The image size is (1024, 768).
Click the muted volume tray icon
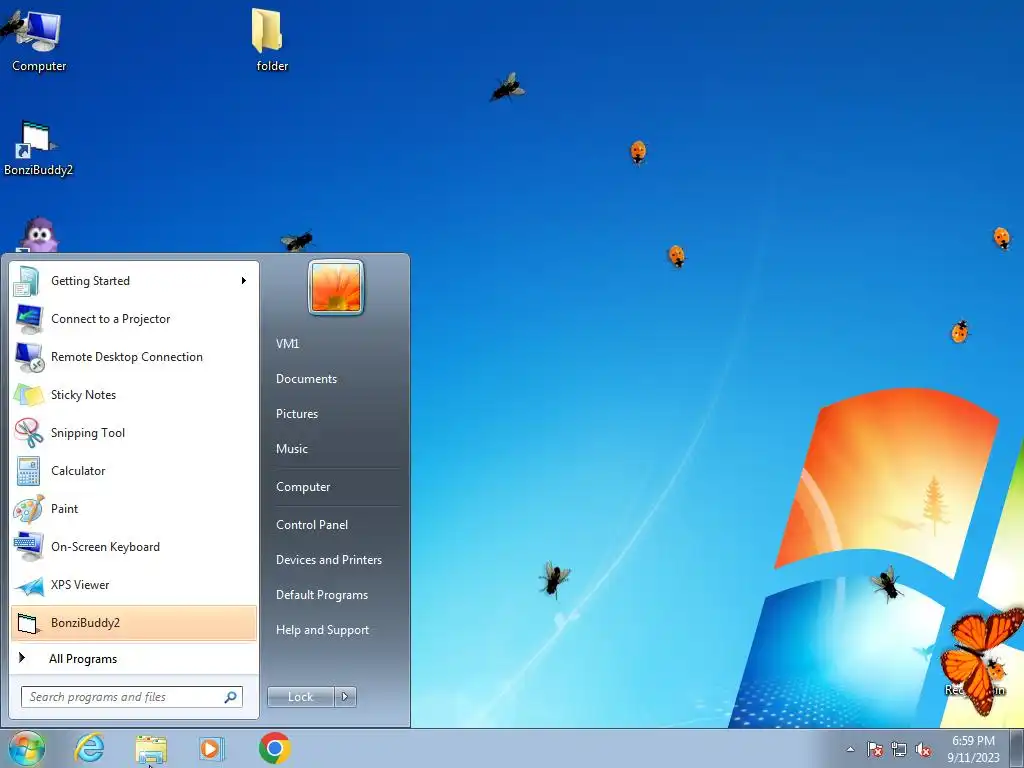[923, 749]
